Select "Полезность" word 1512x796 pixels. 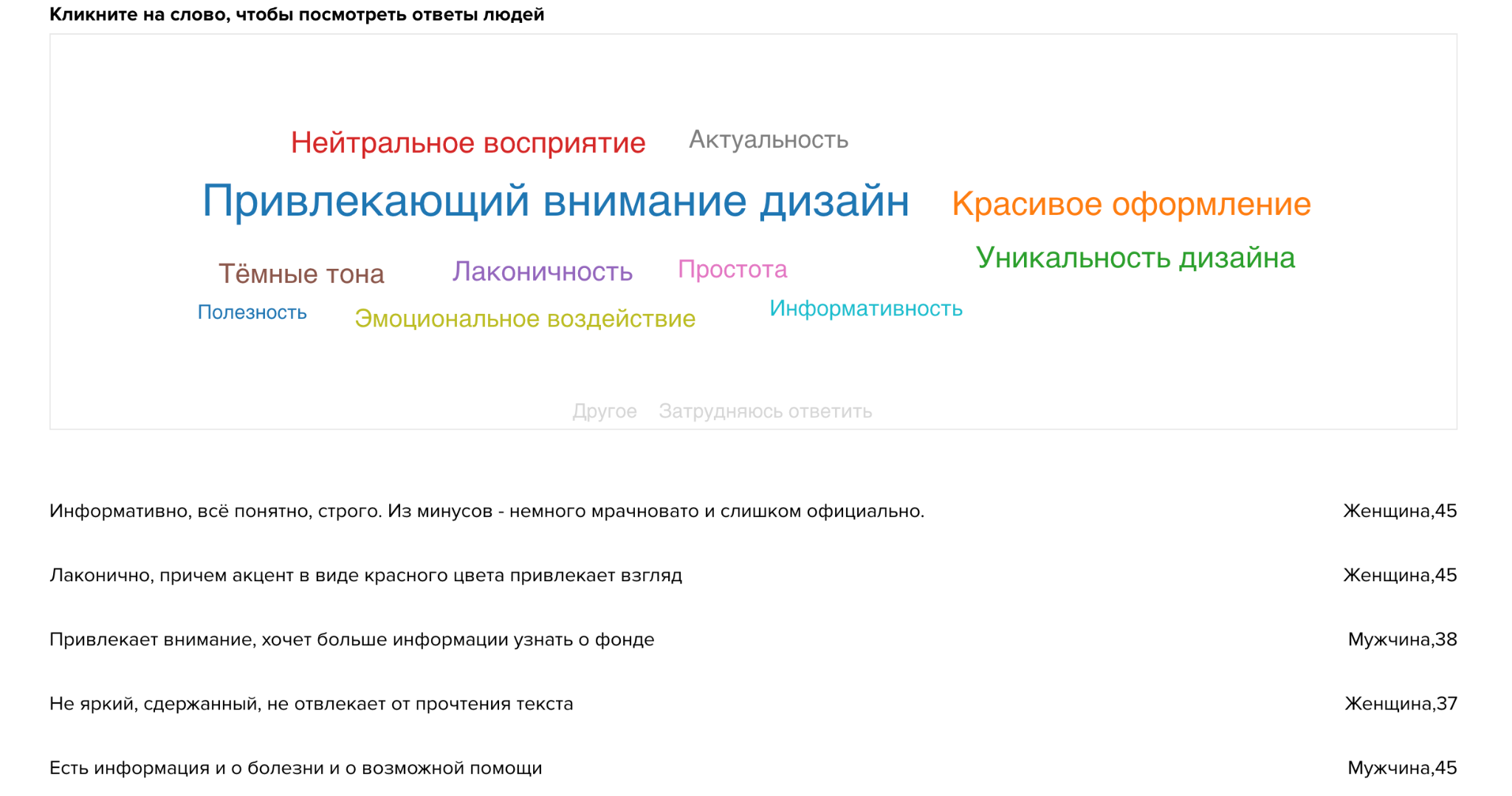[x=252, y=312]
